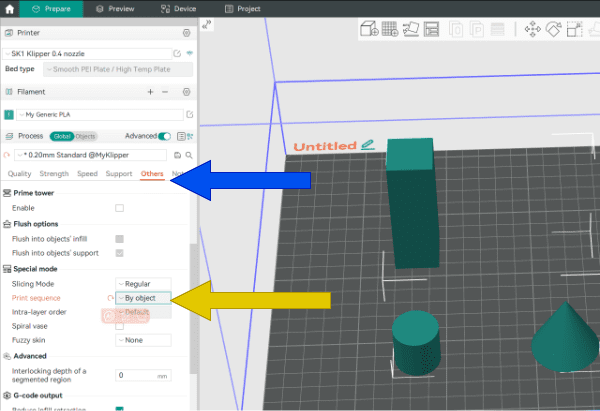
Task: Remove a filament with minus icon
Action: coord(165,92)
